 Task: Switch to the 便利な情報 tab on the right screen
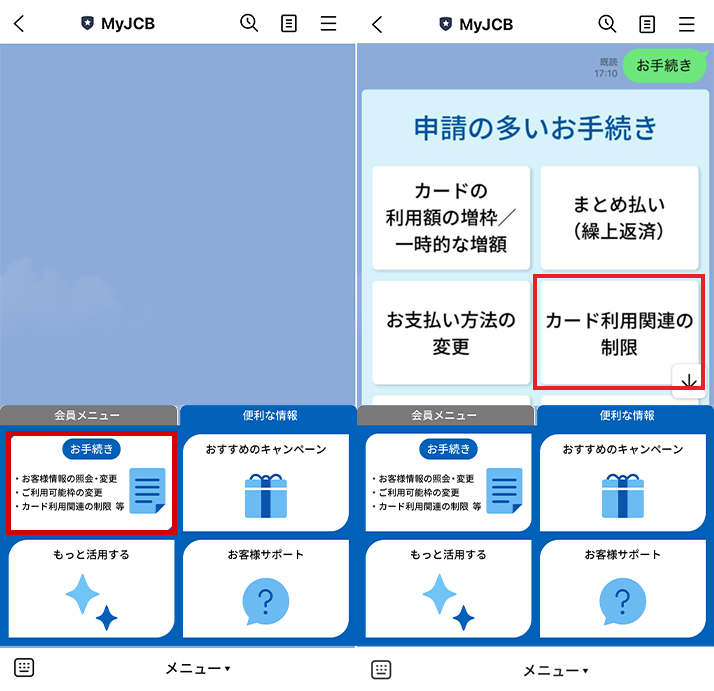(626, 415)
